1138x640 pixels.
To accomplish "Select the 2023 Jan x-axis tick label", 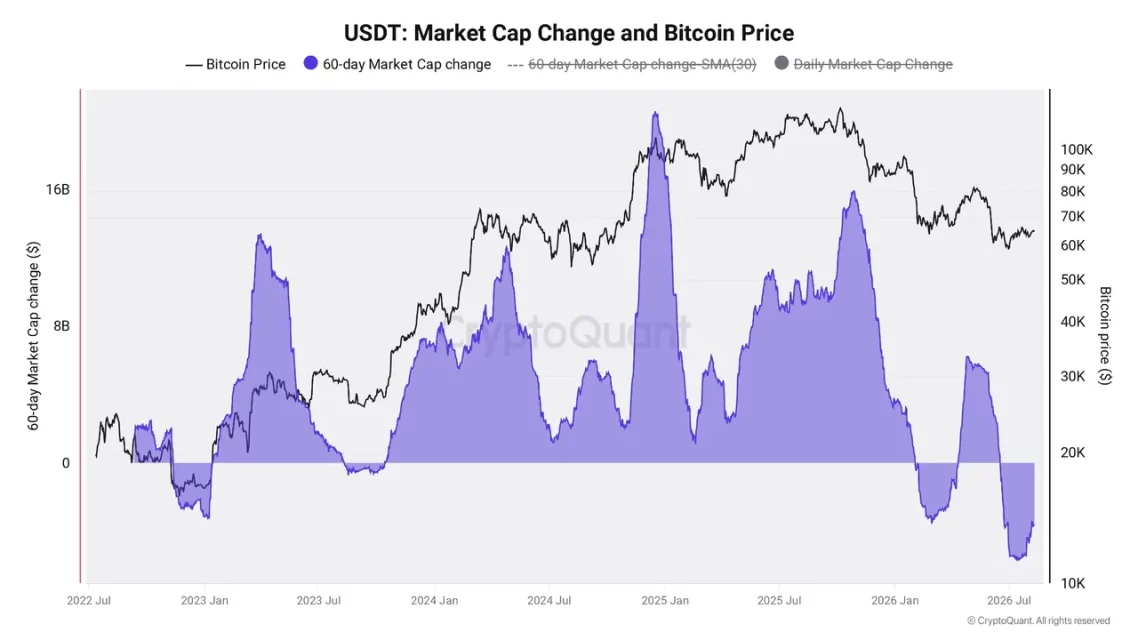I will coord(204,600).
